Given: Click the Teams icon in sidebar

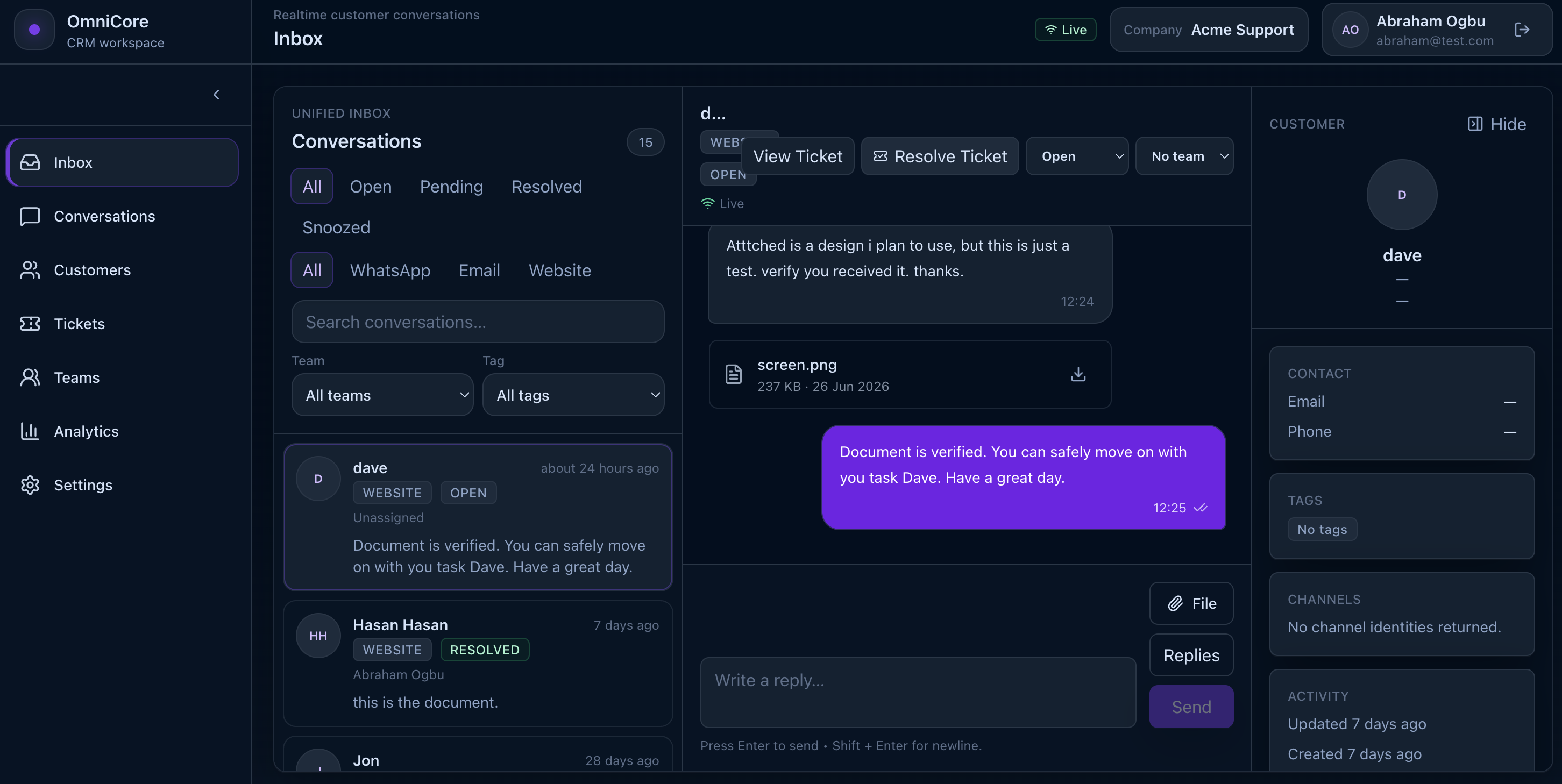Looking at the screenshot, I should click(x=30, y=377).
